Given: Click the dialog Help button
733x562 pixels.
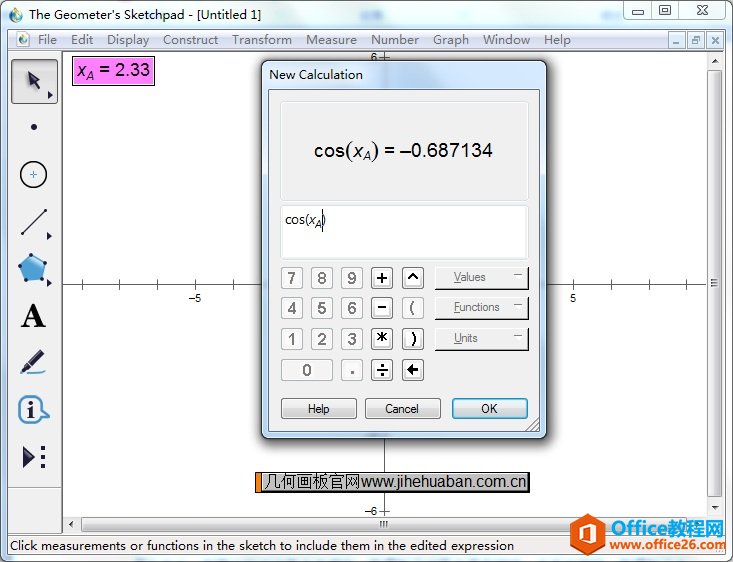Looking at the screenshot, I should click(x=319, y=409).
